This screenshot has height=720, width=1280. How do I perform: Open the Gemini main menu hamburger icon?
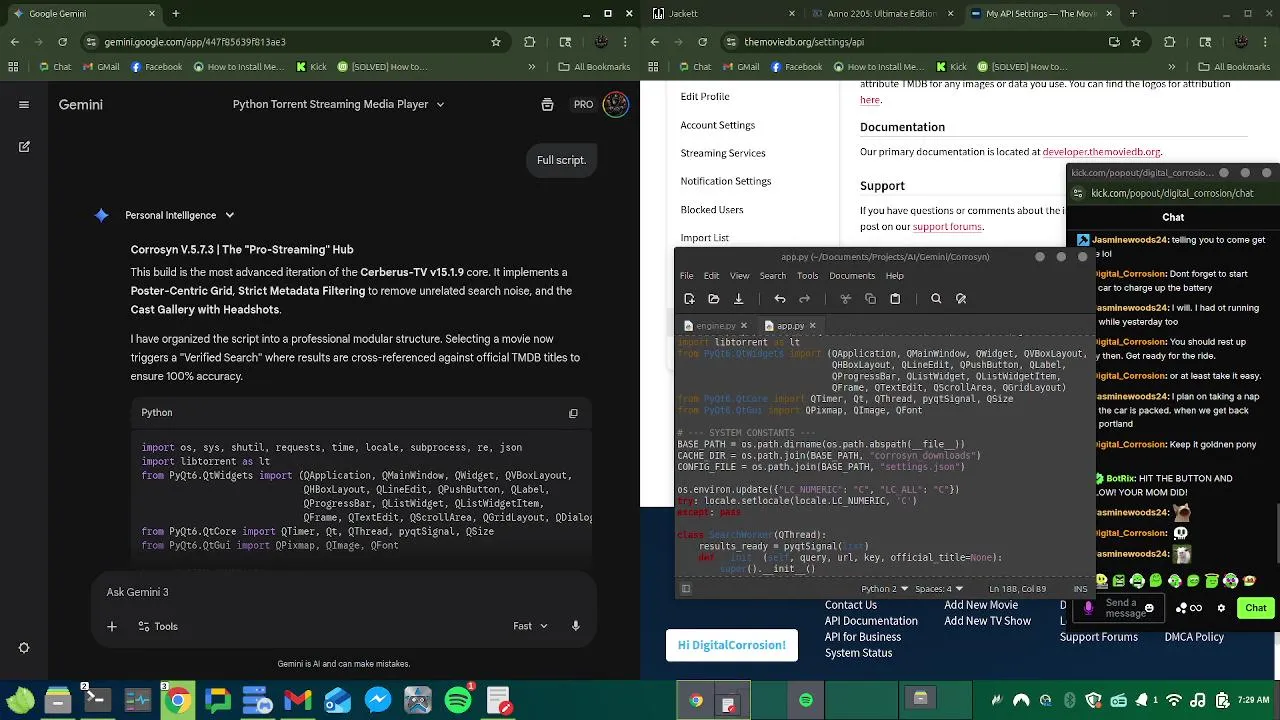pyautogui.click(x=24, y=104)
